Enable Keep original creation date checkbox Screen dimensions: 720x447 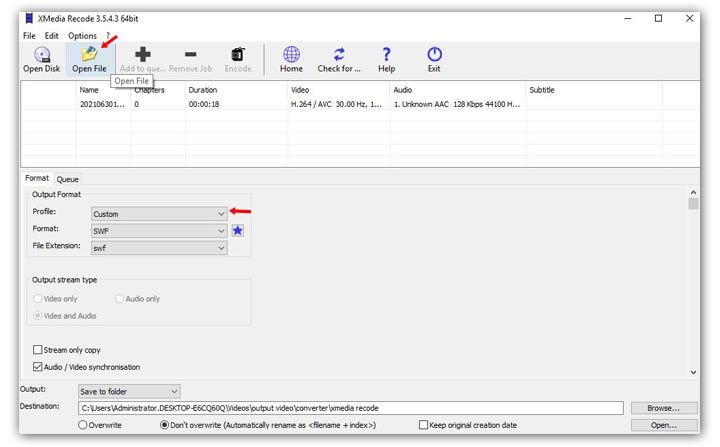pyautogui.click(x=423, y=425)
